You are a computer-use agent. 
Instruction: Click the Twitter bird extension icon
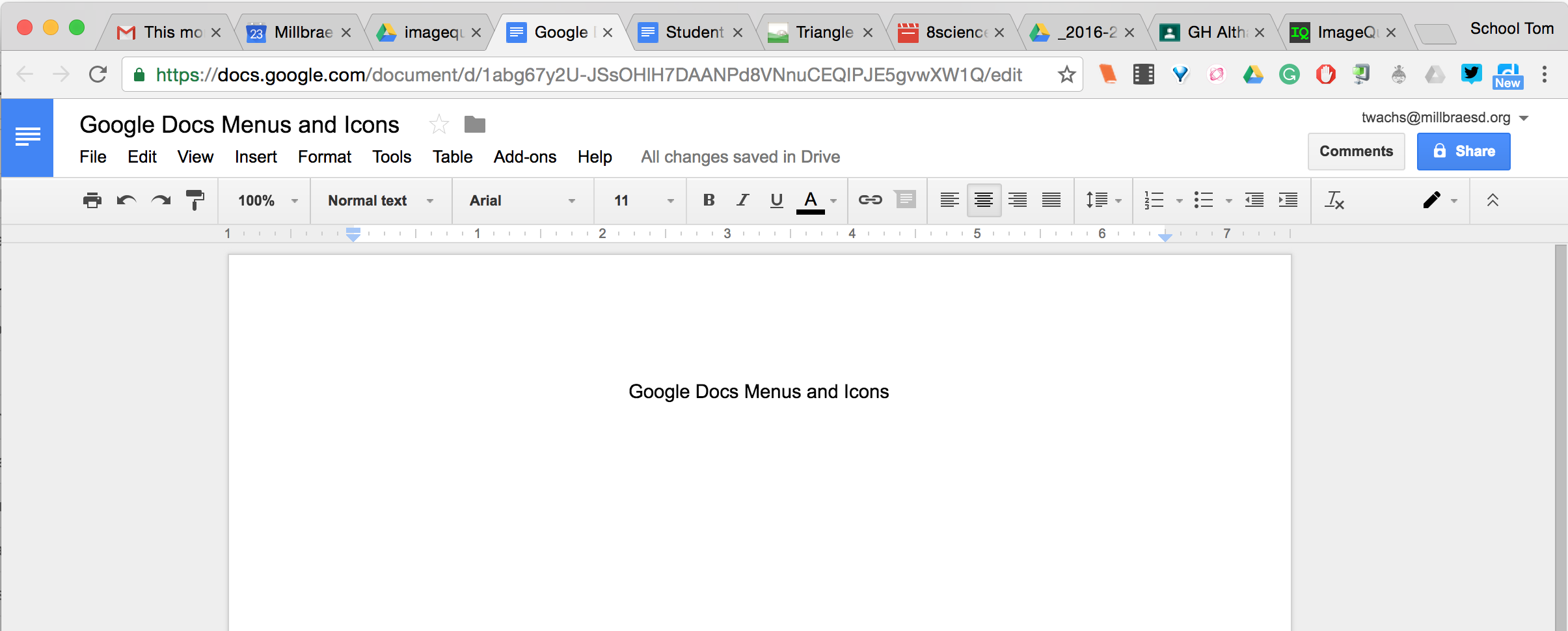pos(1471,74)
